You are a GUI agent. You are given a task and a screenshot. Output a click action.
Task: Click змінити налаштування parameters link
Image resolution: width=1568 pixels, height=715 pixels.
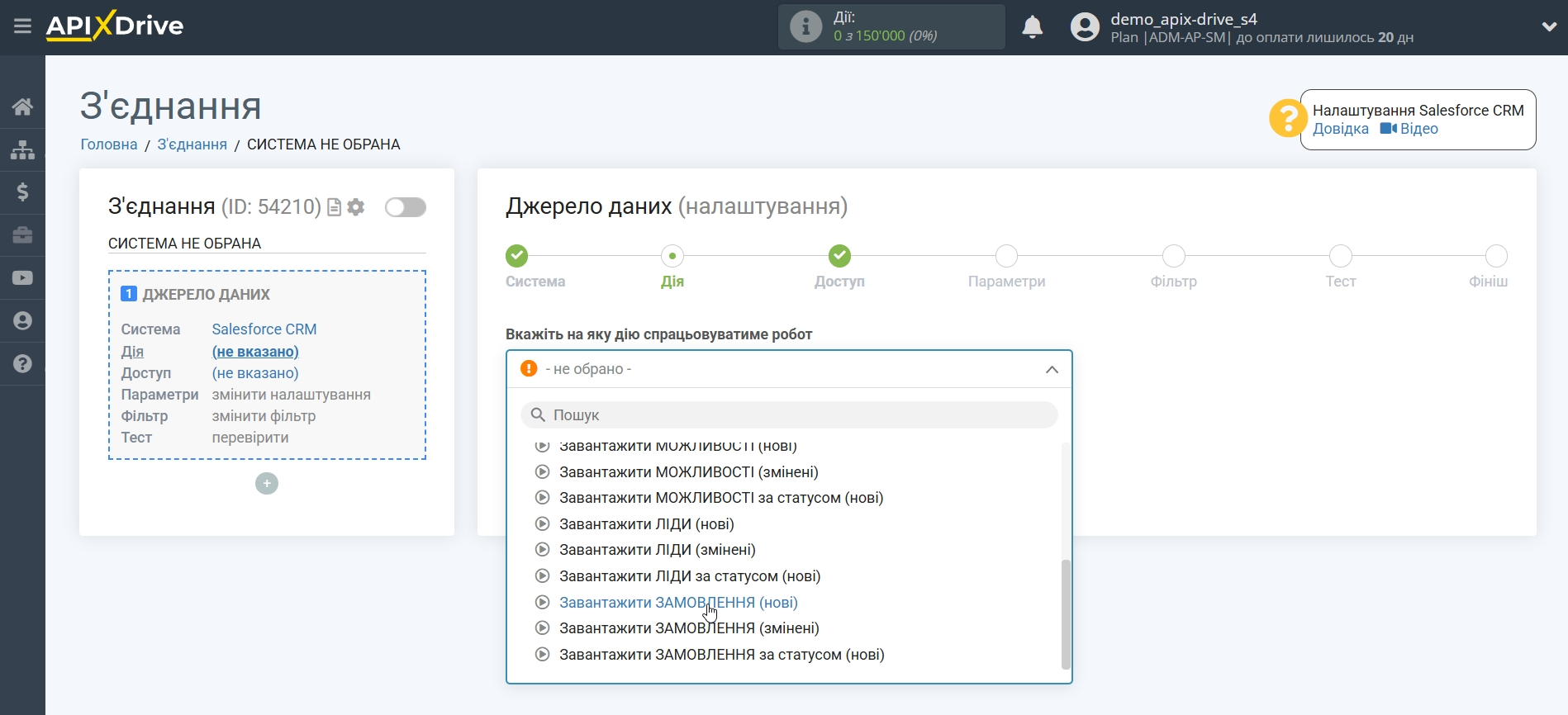pos(291,395)
